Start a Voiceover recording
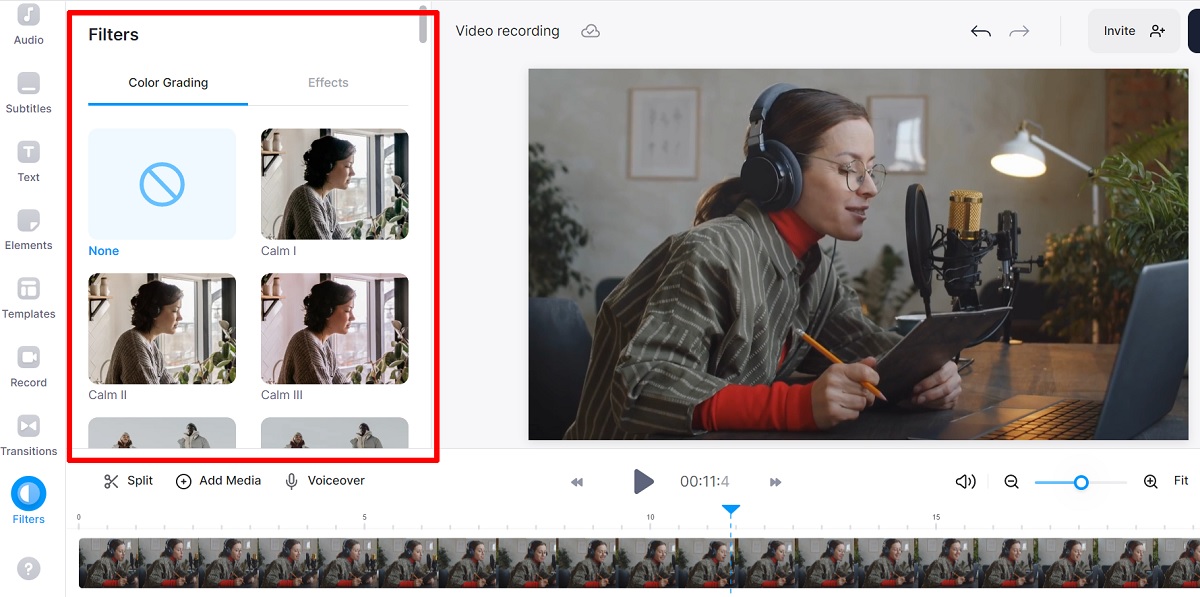 [x=325, y=481]
